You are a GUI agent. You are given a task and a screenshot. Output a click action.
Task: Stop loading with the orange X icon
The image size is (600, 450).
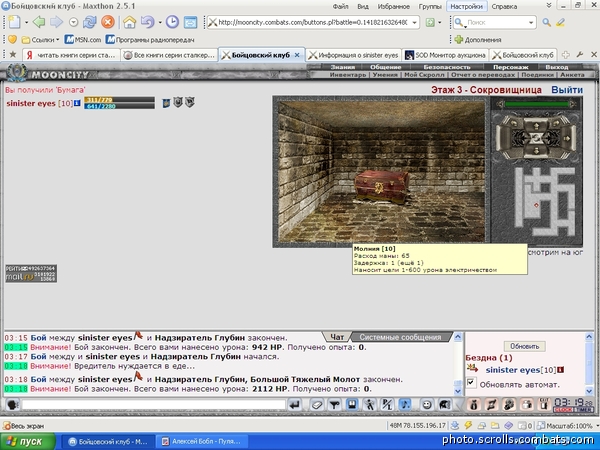tap(108, 22)
